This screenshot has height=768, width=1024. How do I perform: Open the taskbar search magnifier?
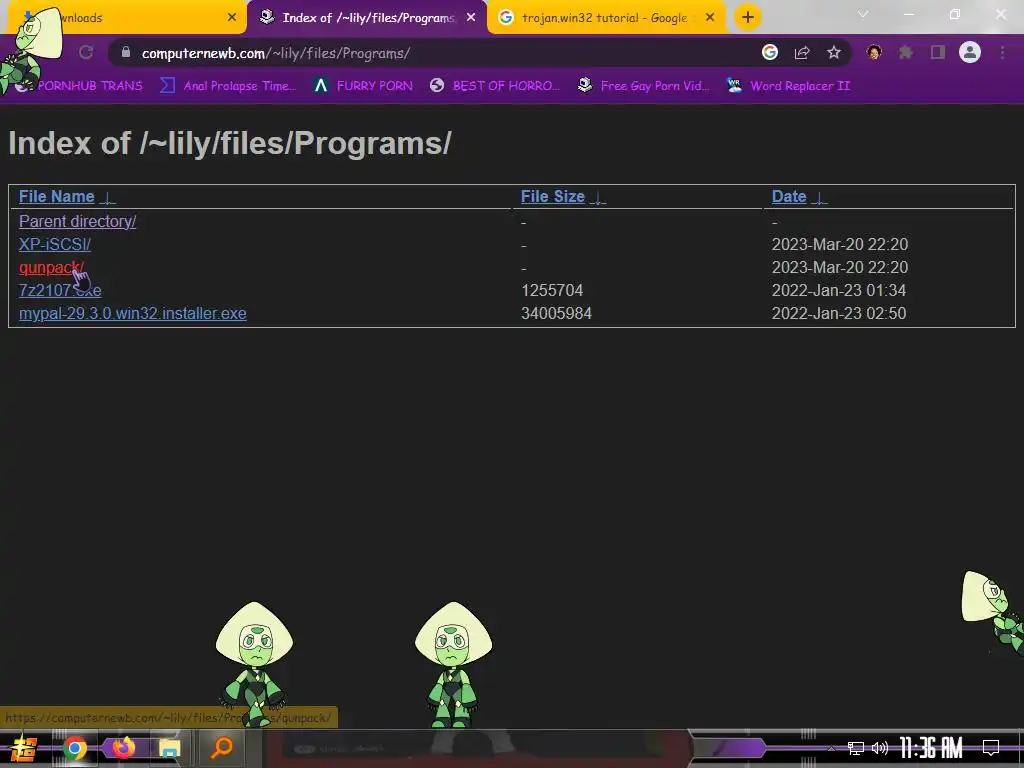click(222, 747)
